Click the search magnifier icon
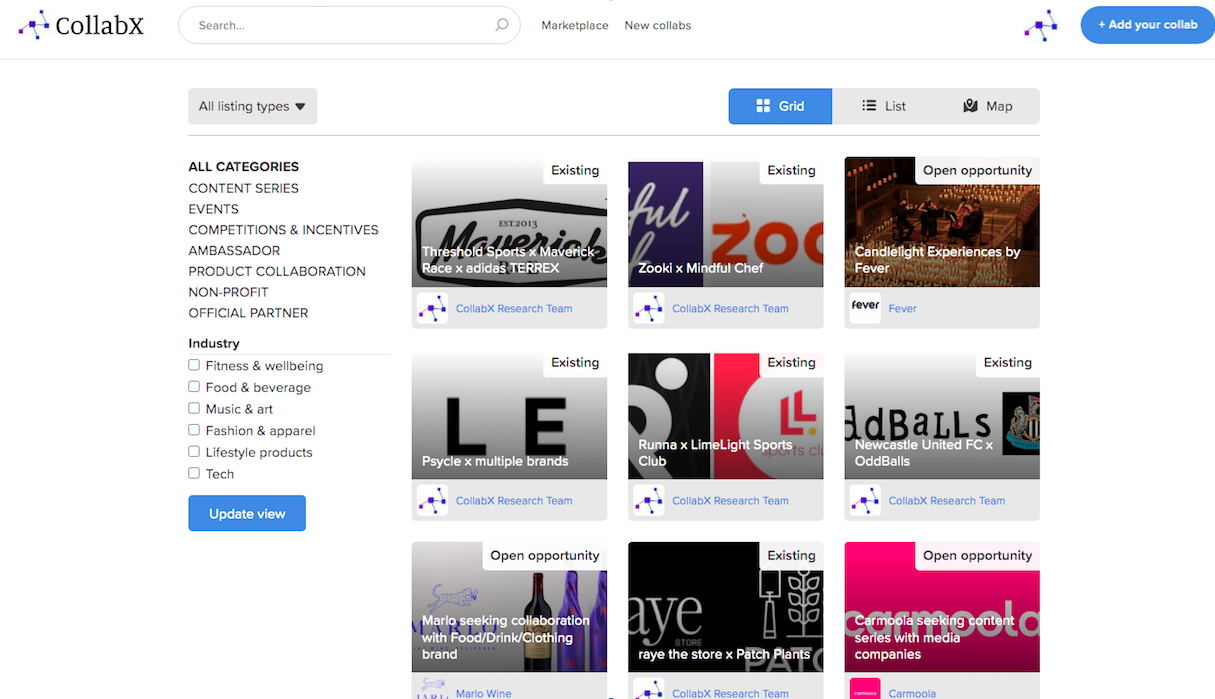Image resolution: width=1215 pixels, height=699 pixels. 502,25
